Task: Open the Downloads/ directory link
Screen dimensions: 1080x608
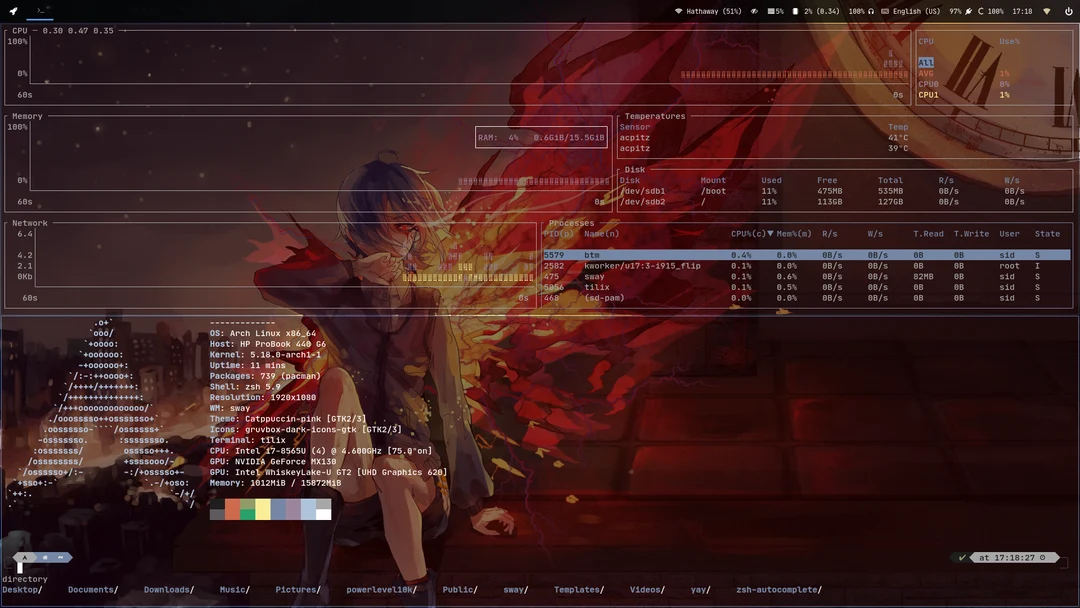Action: 168,589
